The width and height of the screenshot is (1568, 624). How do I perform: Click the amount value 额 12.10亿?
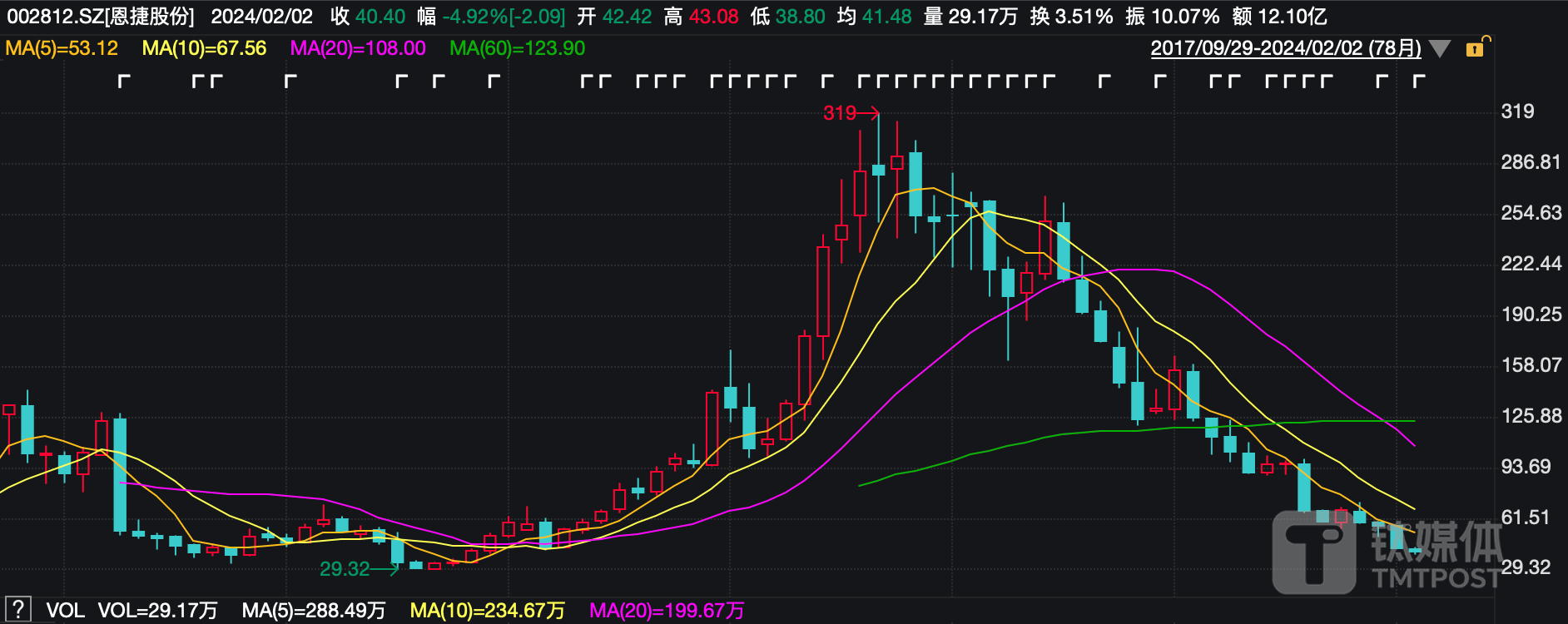pyautogui.click(x=1279, y=17)
